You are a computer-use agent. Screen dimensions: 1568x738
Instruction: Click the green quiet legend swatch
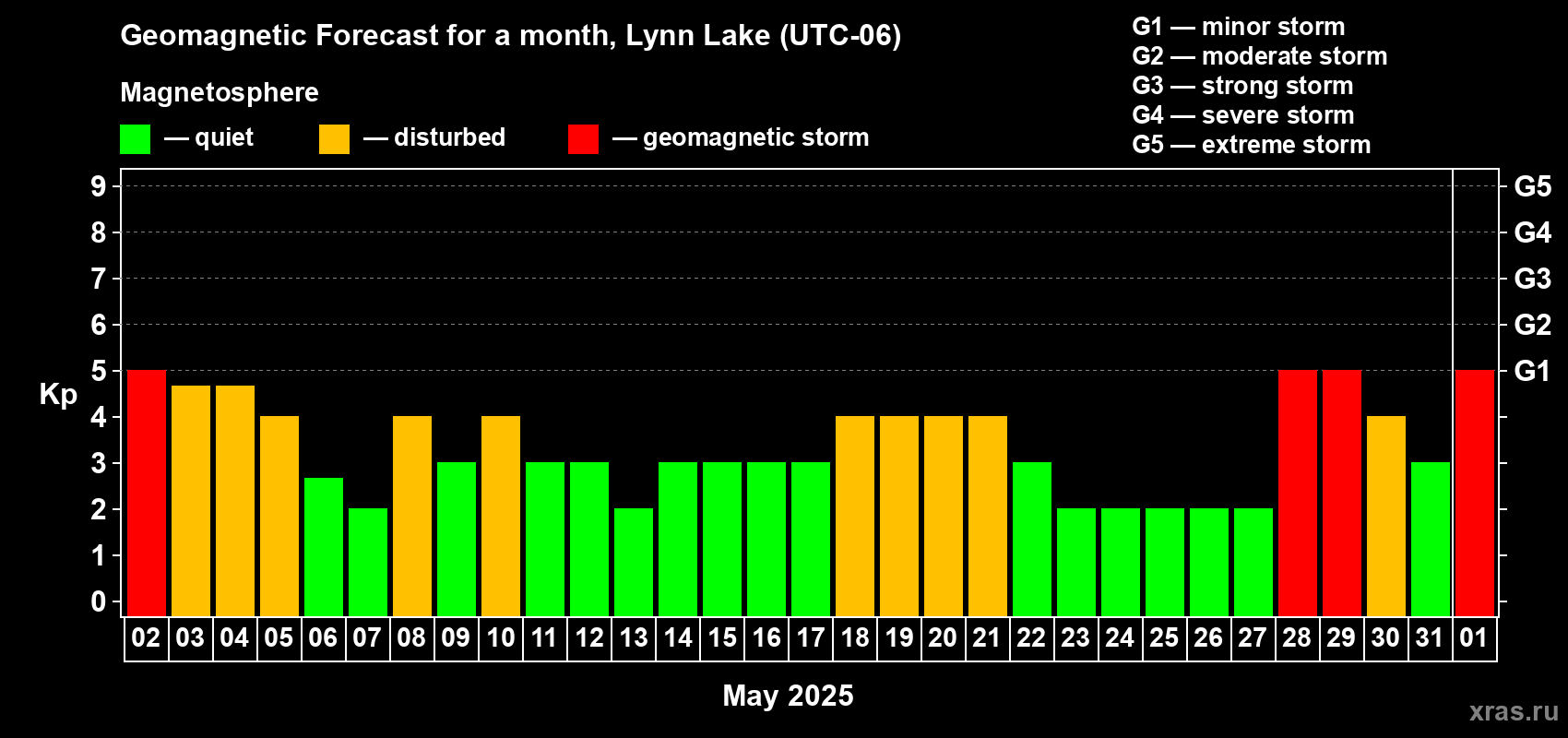click(135, 139)
